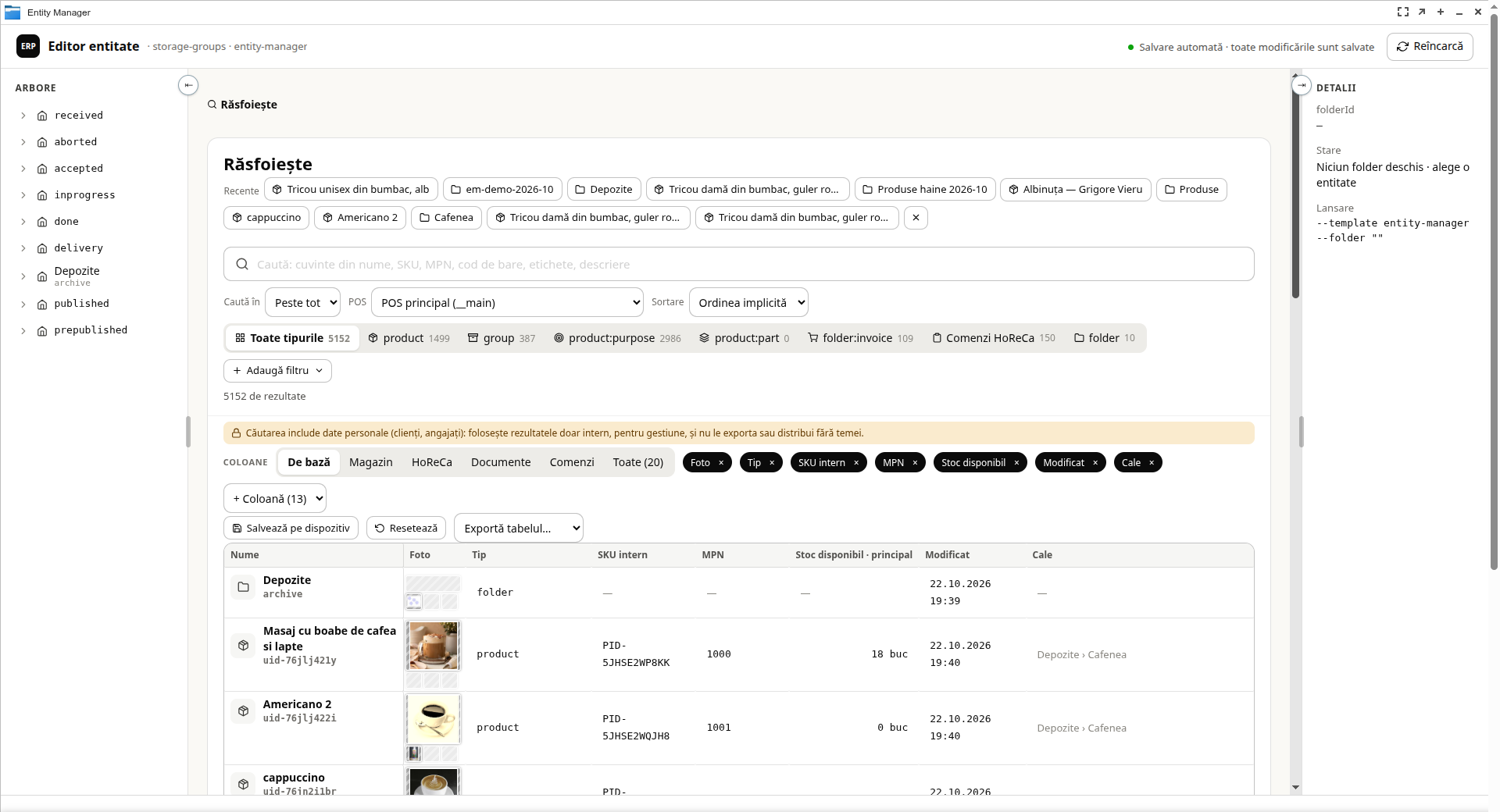Viewport: 1500px width, 812px height.
Task: Open the Ordinea implicită sort dropdown
Action: click(748, 302)
